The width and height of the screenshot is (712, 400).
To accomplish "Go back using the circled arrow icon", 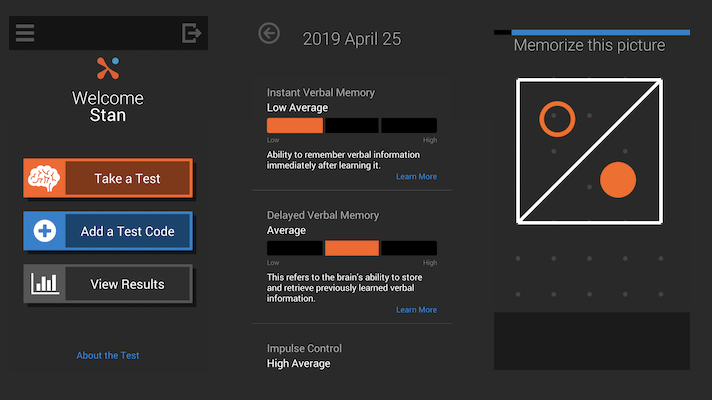I will coord(269,33).
